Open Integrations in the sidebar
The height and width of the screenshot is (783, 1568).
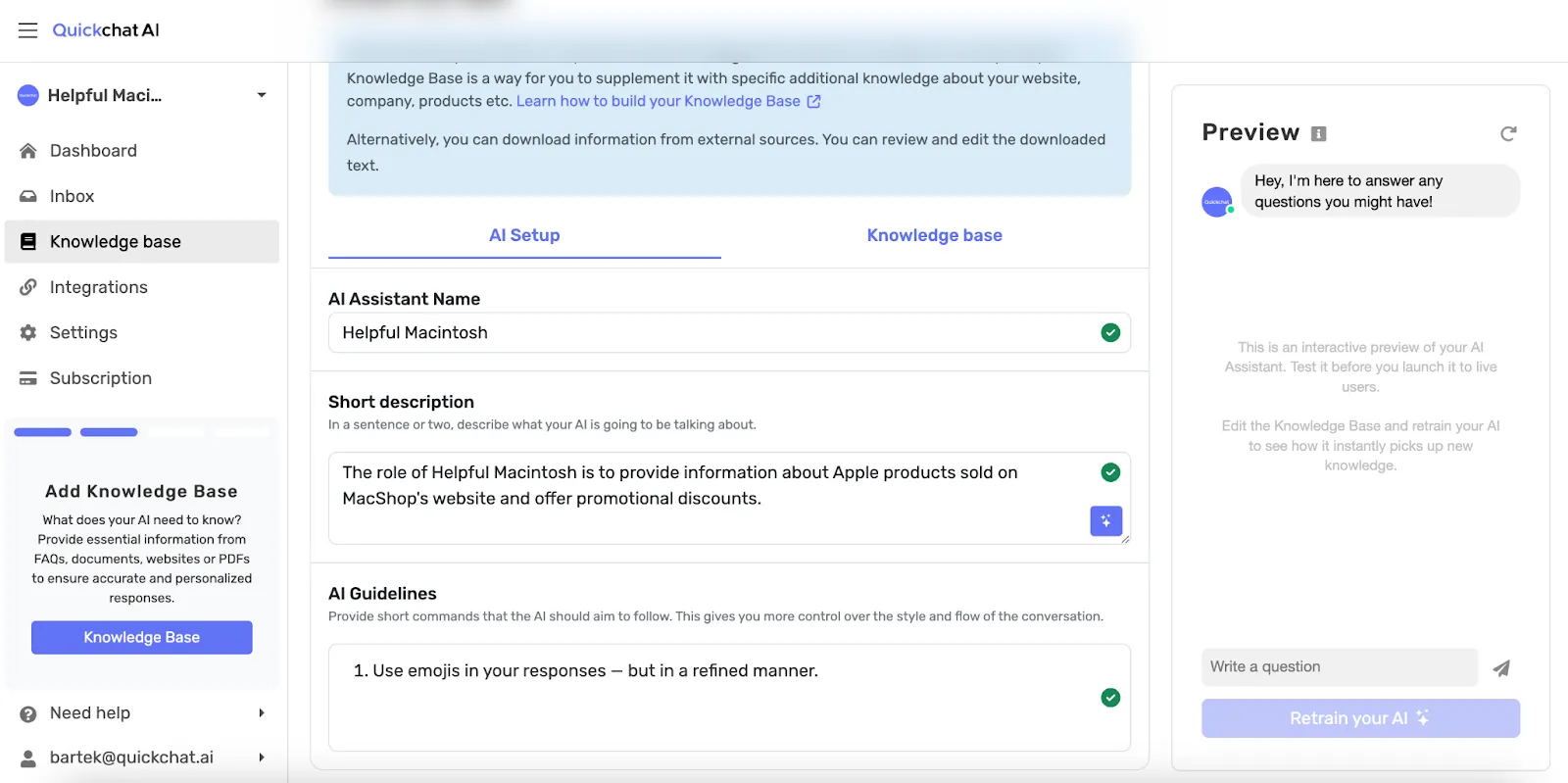pyautogui.click(x=142, y=287)
